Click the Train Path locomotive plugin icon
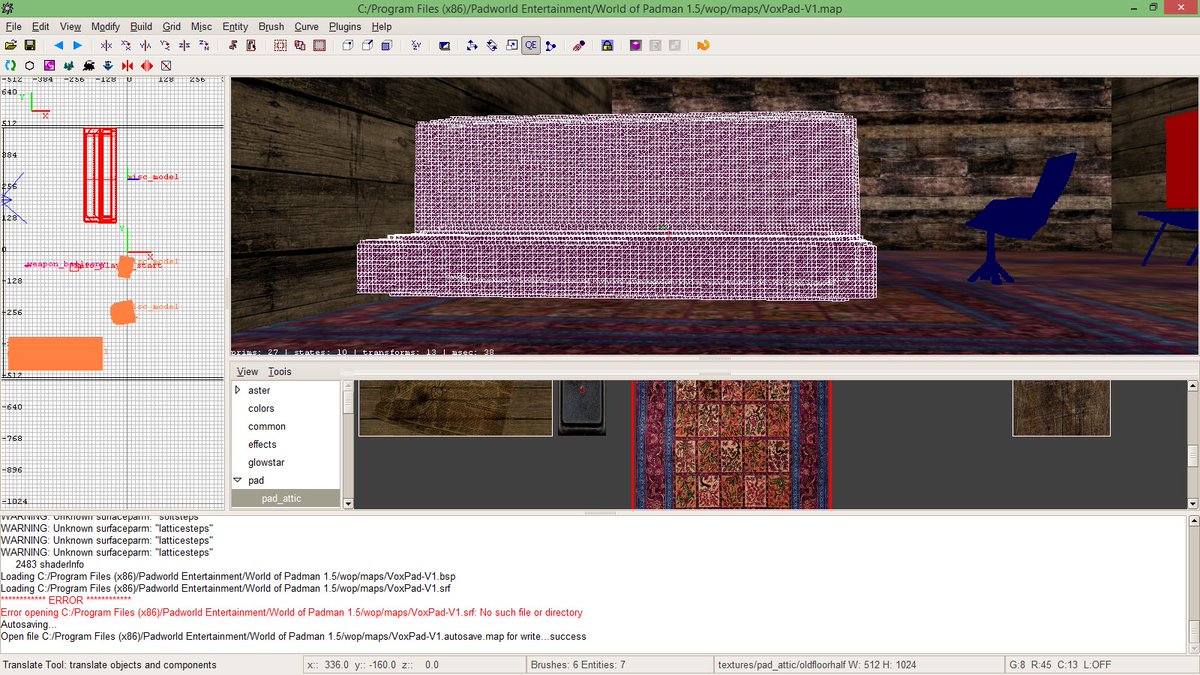 (89, 64)
